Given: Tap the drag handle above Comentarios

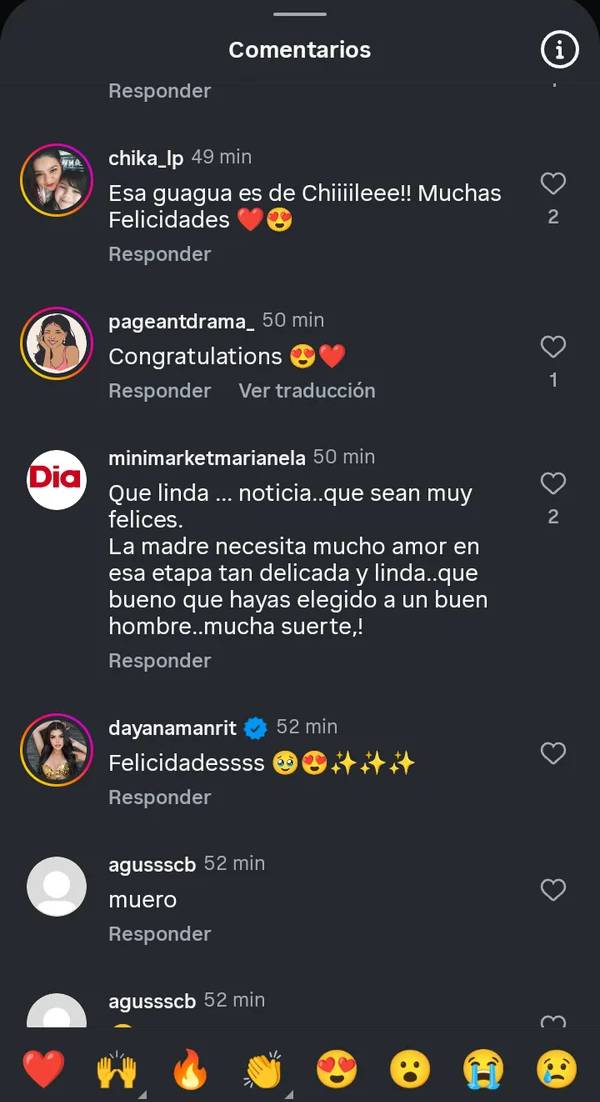Looking at the screenshot, I should tap(300, 14).
